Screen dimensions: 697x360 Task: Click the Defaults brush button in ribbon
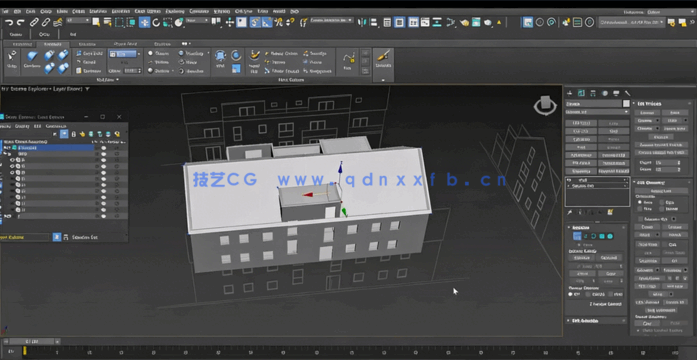(383, 59)
